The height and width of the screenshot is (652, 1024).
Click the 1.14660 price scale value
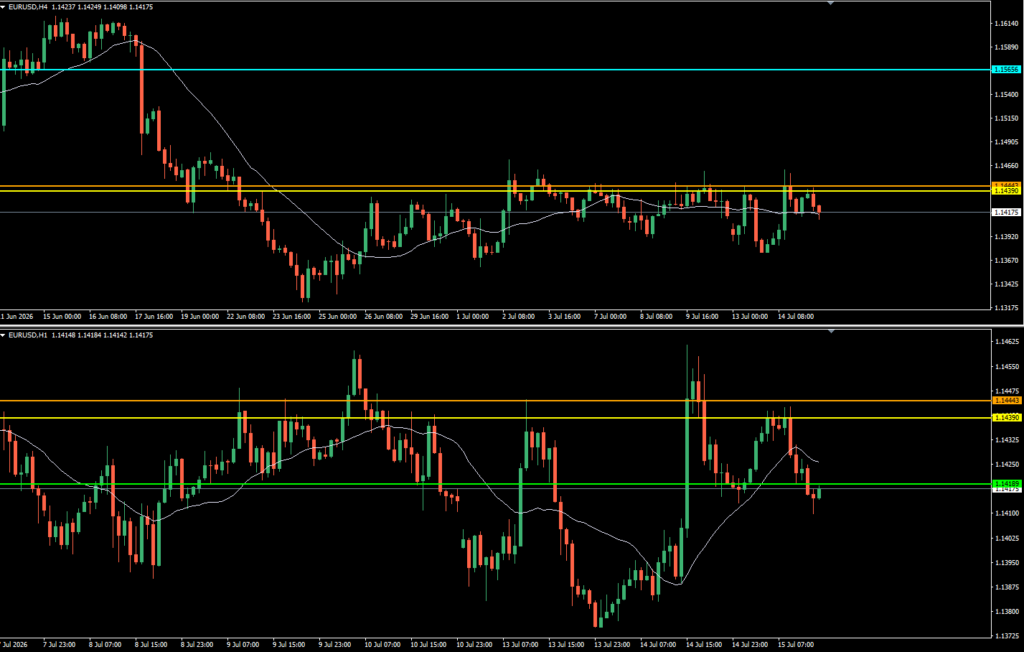pos(1006,166)
